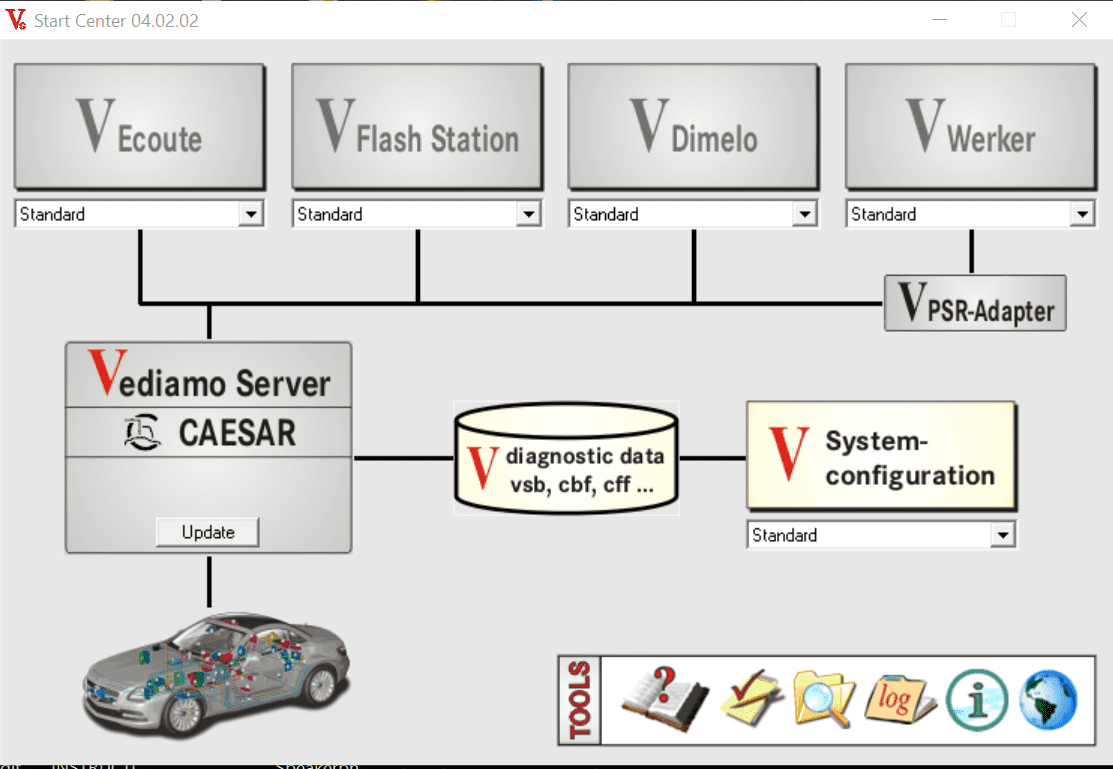Open System-configuration

(x=881, y=456)
